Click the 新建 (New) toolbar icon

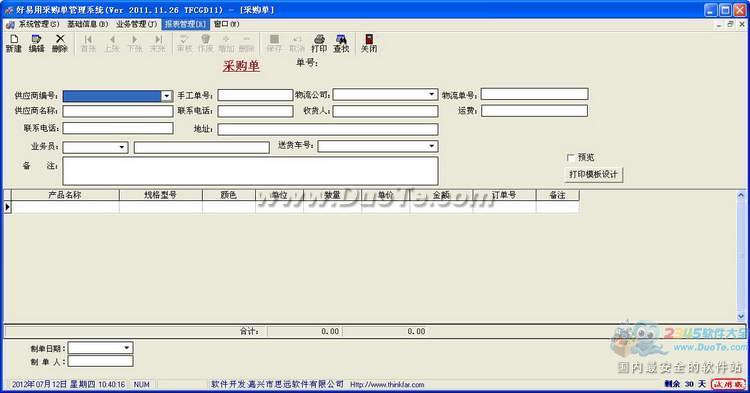[x=13, y=43]
